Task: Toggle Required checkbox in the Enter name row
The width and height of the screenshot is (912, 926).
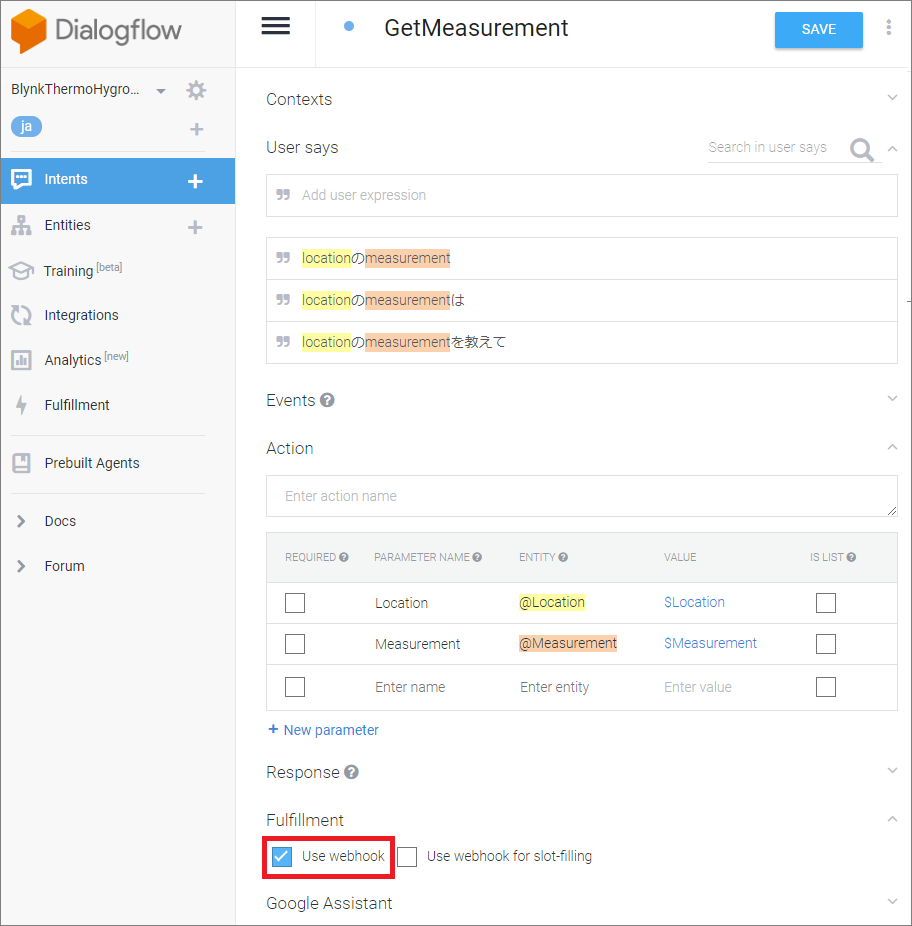Action: point(295,687)
